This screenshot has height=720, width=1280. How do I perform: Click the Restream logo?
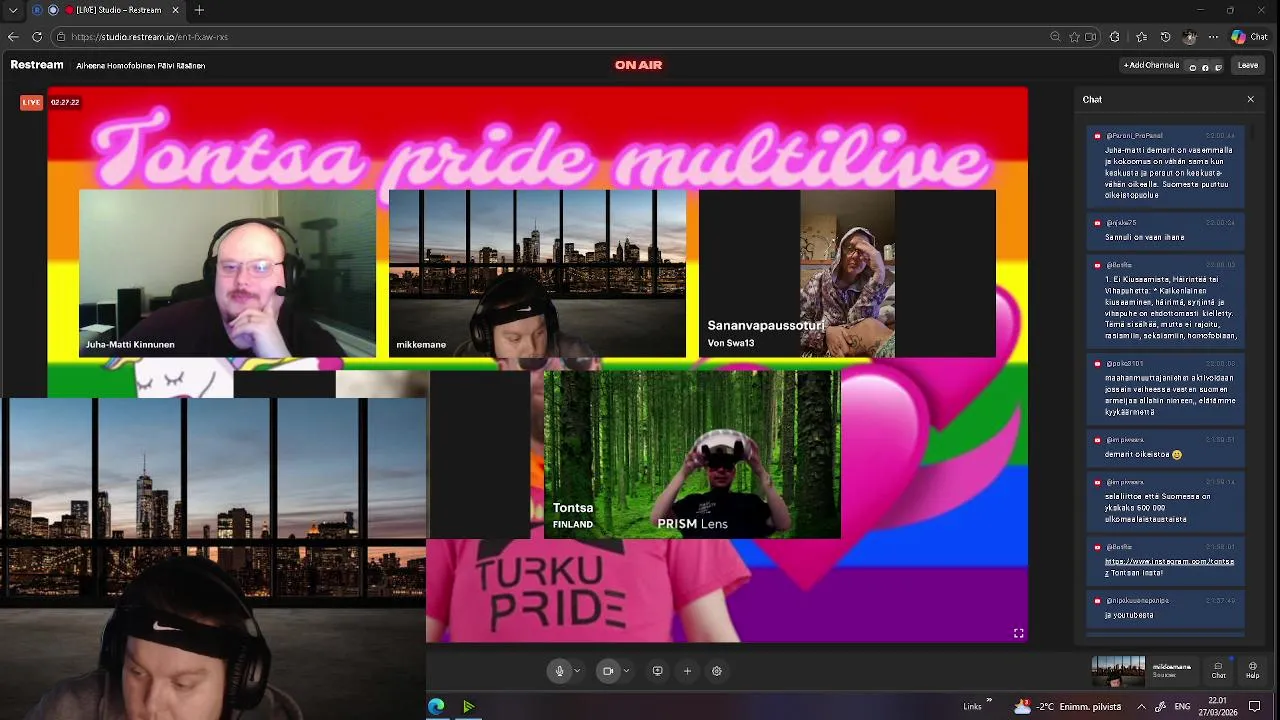tap(37, 65)
